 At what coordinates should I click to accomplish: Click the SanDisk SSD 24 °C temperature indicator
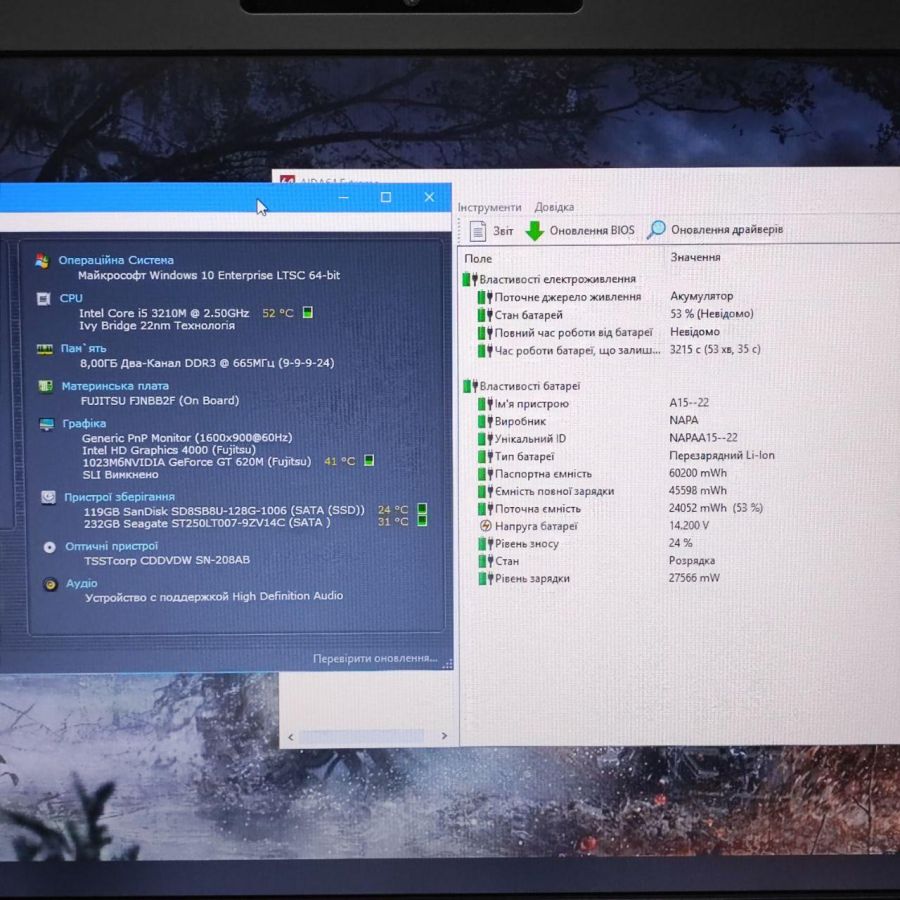(422, 509)
